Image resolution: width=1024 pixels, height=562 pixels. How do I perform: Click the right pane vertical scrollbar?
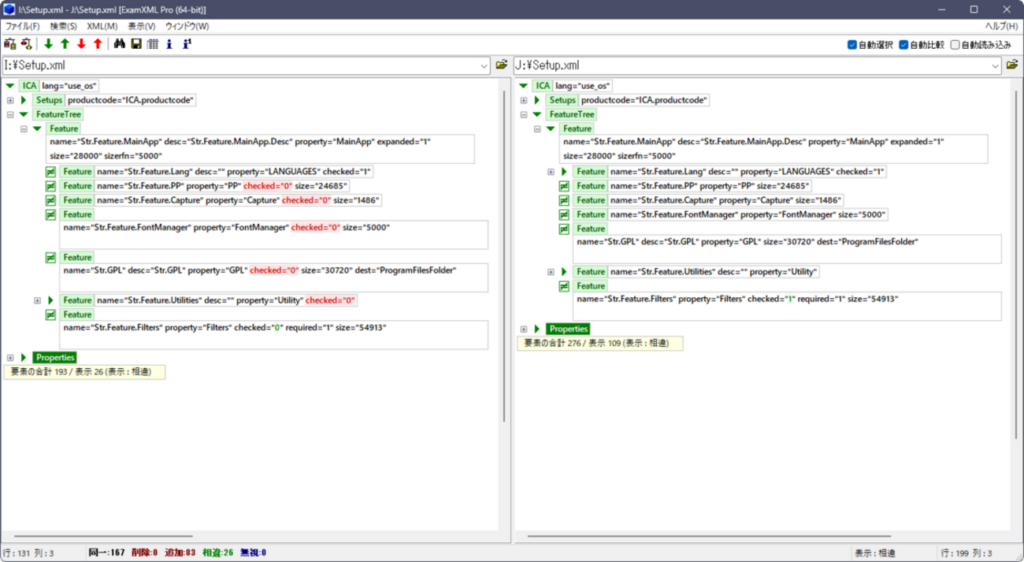click(1017, 265)
